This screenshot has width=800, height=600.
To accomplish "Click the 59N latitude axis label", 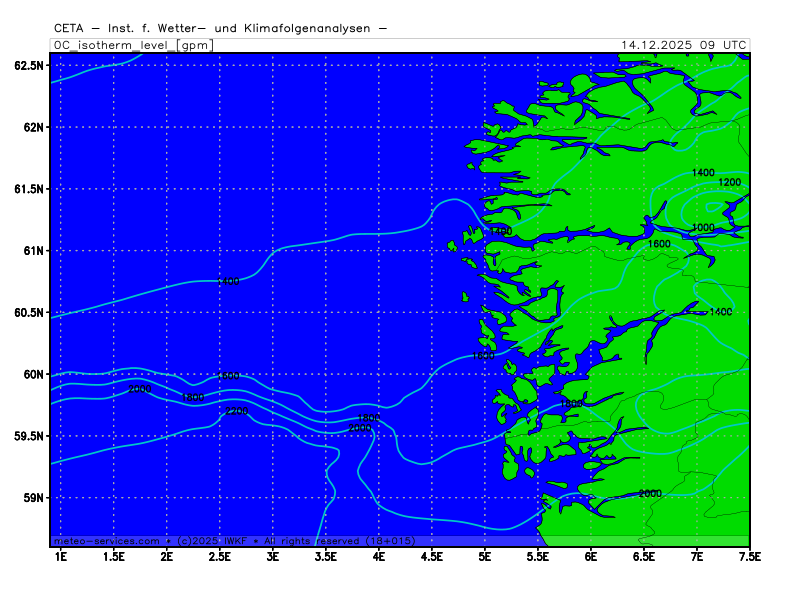I will click(35, 498).
